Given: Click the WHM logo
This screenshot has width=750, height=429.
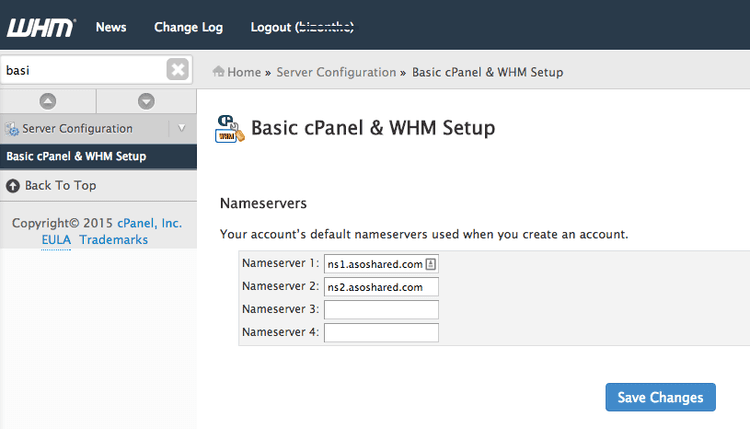Looking at the screenshot, I should click(x=41, y=28).
